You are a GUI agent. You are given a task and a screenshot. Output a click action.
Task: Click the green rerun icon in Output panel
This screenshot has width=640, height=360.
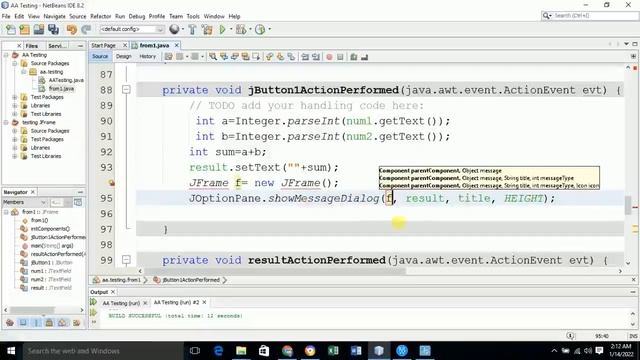click(x=93, y=302)
